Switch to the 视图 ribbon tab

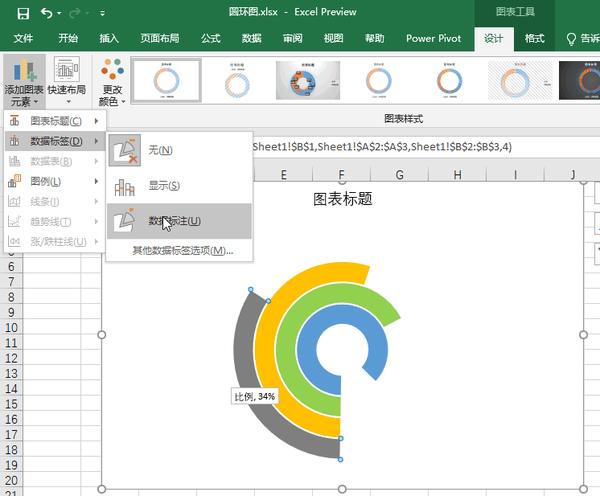[334, 38]
